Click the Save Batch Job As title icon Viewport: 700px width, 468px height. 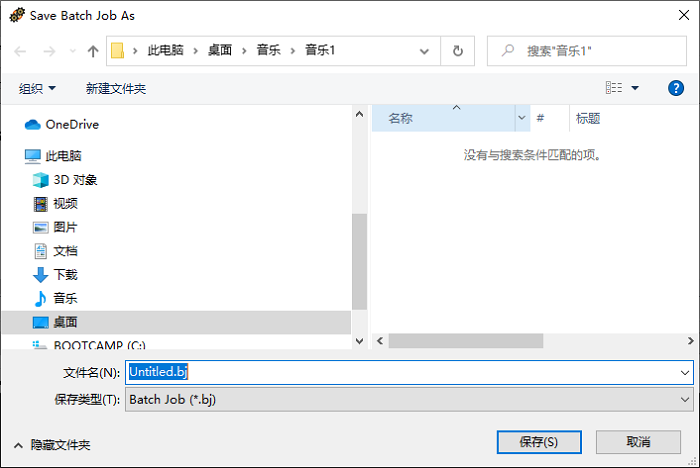[x=17, y=15]
